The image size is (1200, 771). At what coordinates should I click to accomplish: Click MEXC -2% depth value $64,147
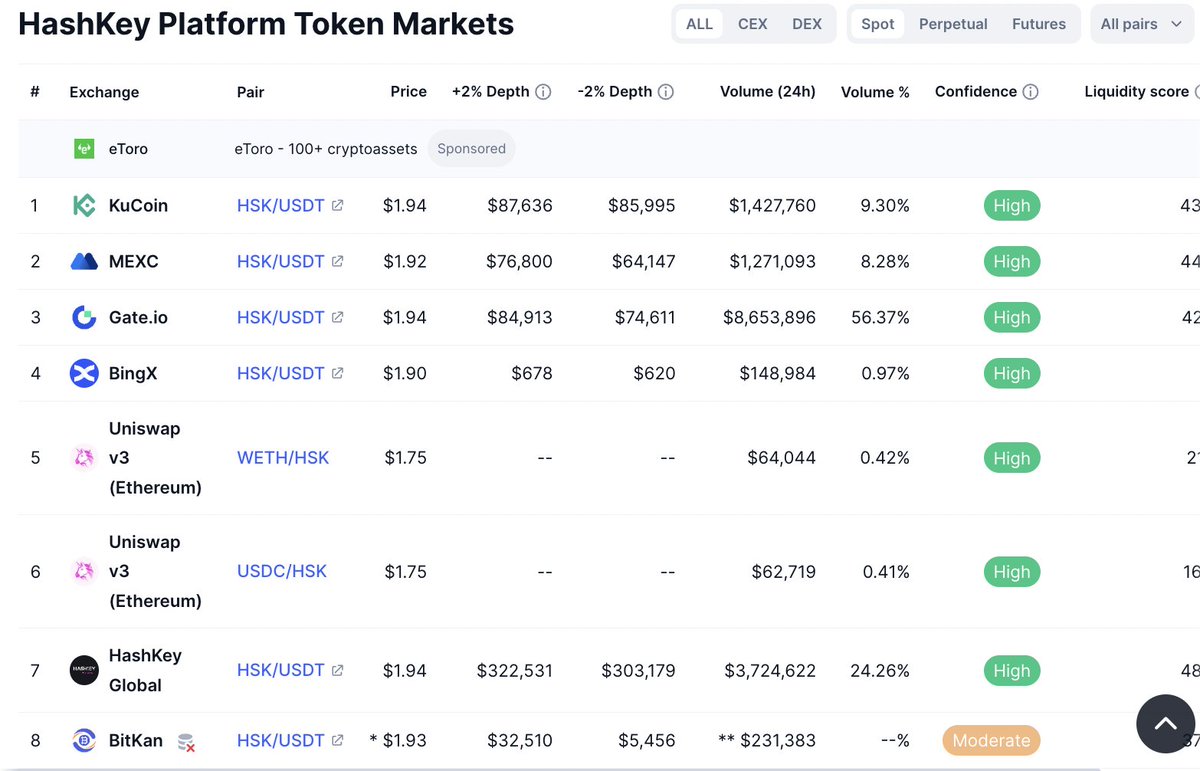642,261
